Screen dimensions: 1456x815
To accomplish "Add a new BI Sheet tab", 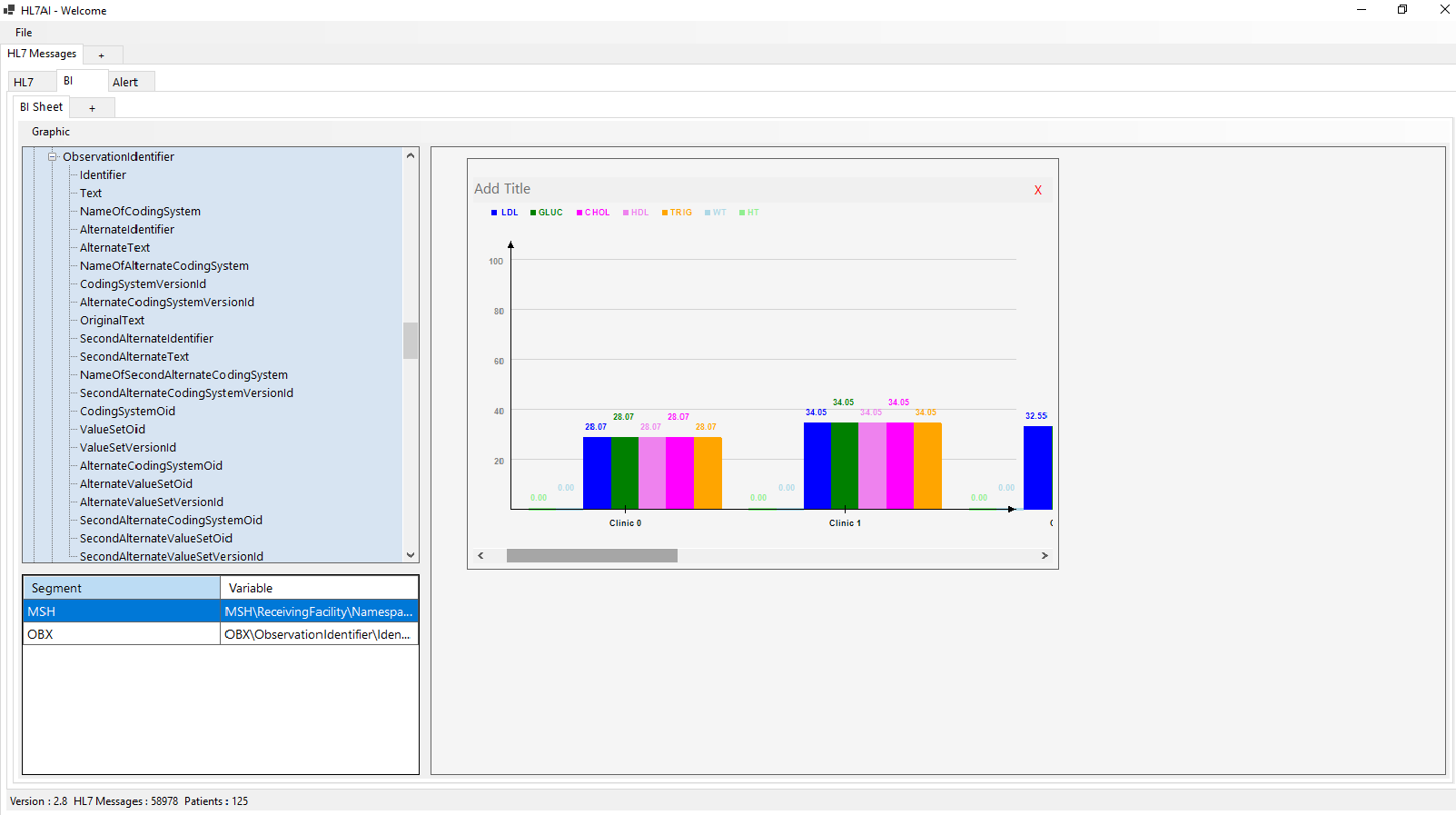I will [92, 108].
